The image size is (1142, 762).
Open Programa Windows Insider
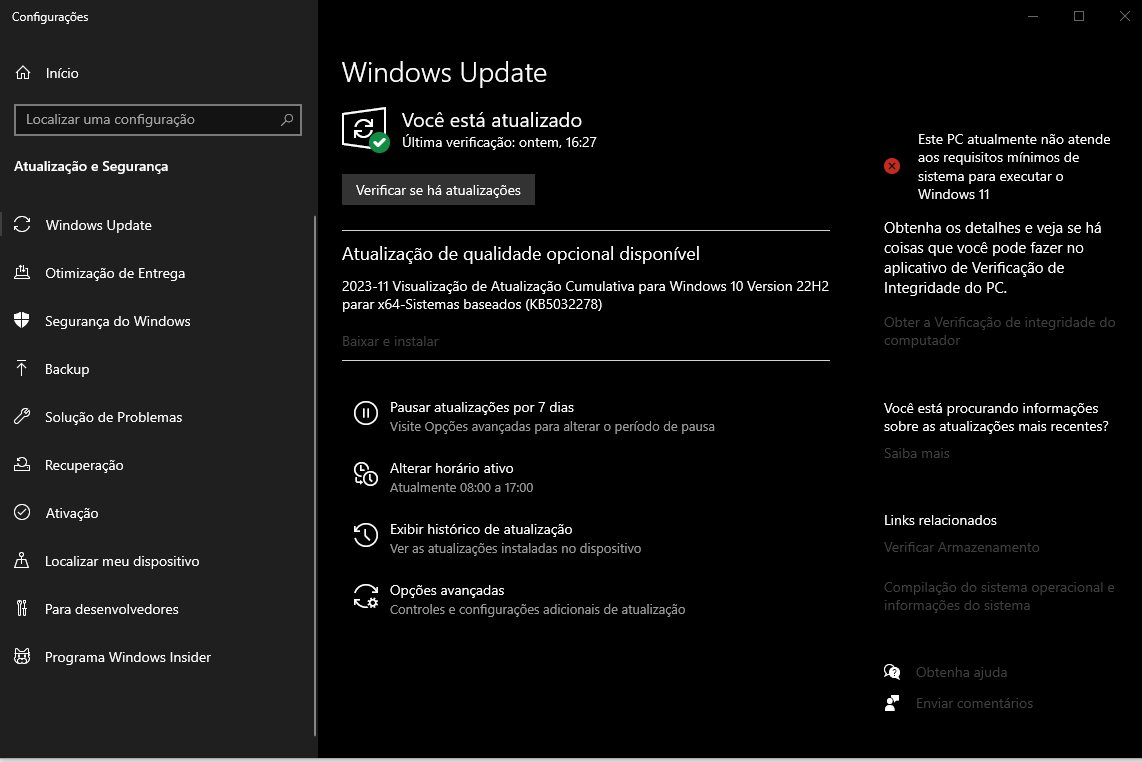127,657
